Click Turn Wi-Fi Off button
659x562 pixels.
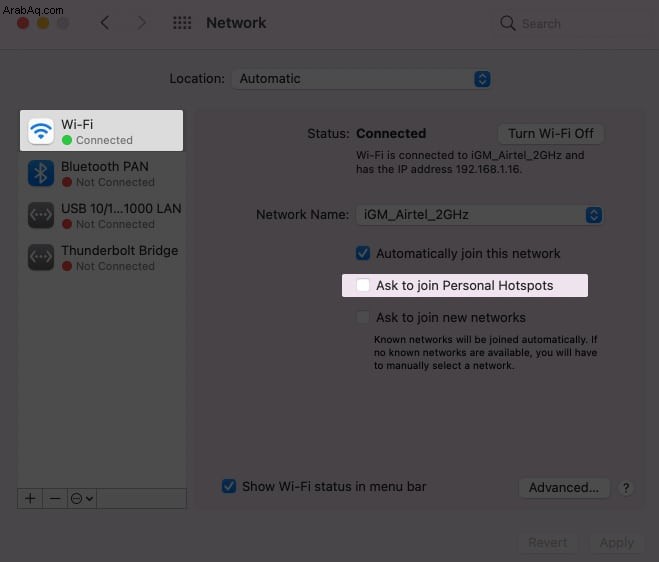(x=551, y=134)
